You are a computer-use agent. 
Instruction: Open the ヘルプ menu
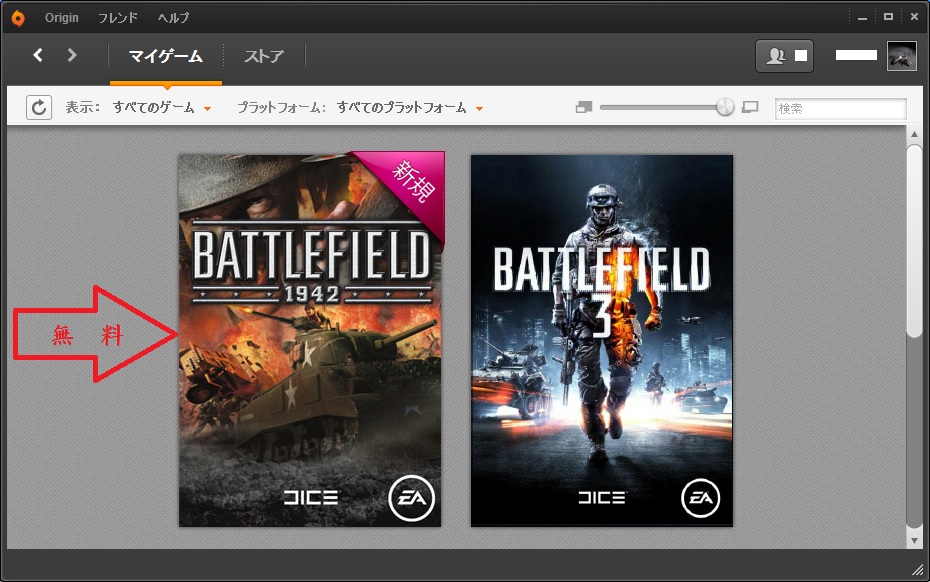(x=173, y=18)
